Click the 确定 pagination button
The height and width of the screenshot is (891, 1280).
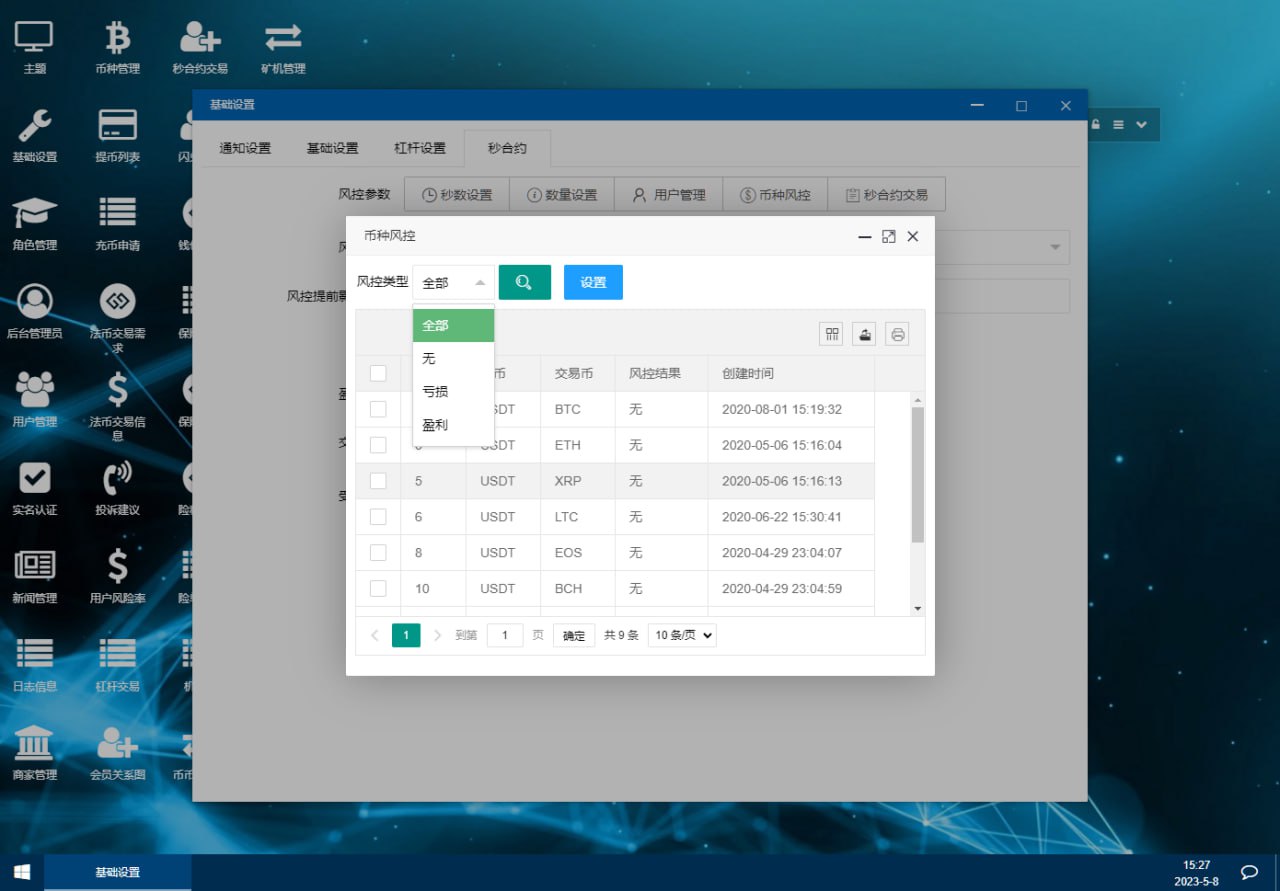coord(574,635)
